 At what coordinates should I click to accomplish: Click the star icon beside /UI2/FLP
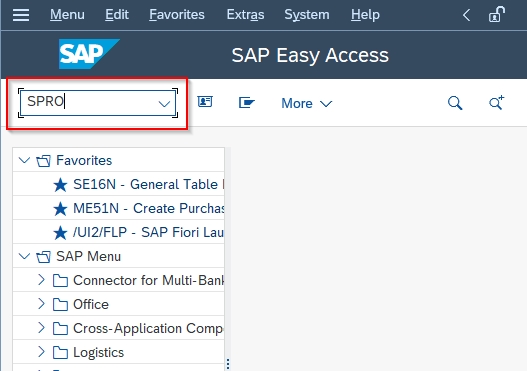(60, 233)
